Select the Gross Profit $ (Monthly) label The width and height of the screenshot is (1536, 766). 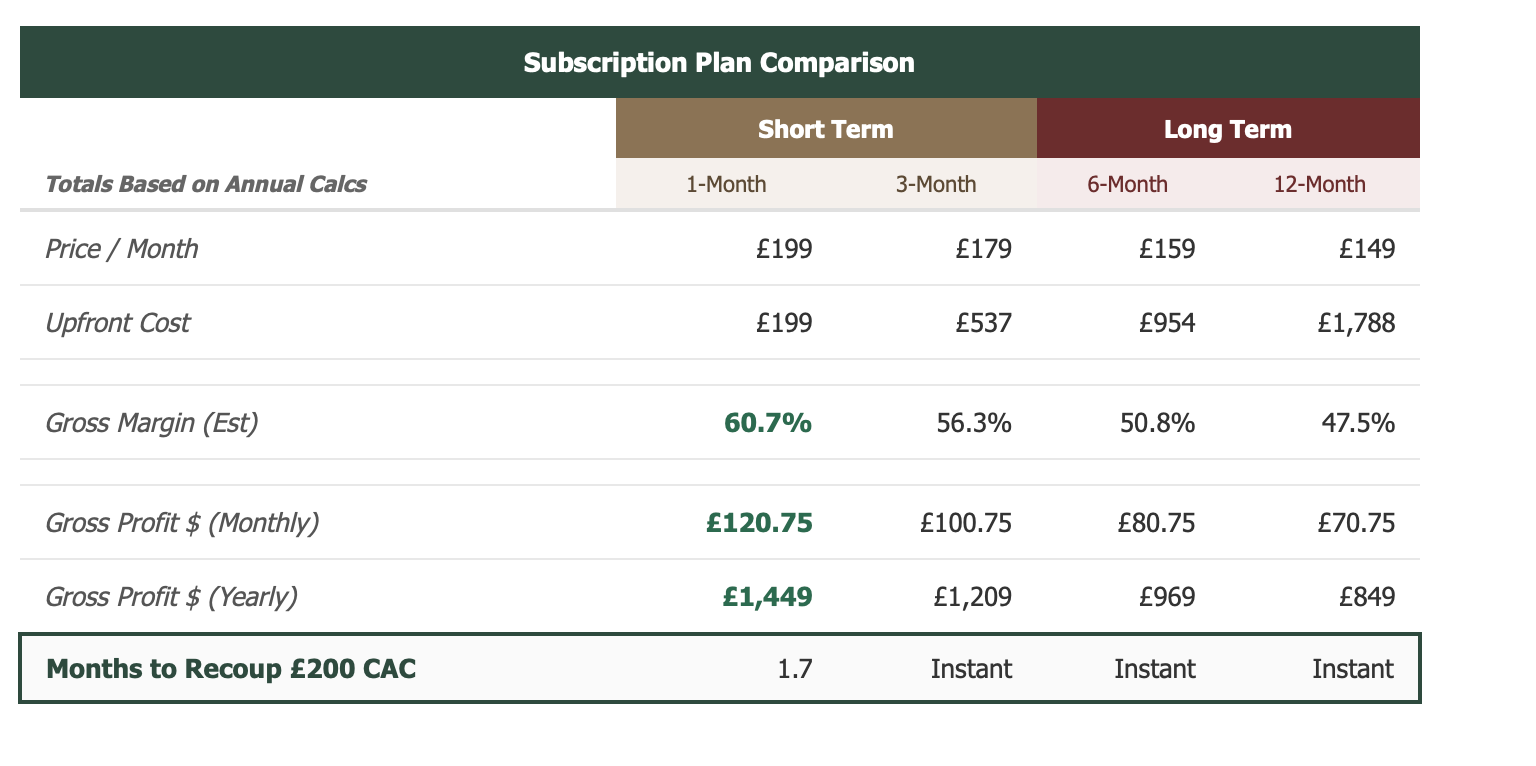[x=182, y=522]
